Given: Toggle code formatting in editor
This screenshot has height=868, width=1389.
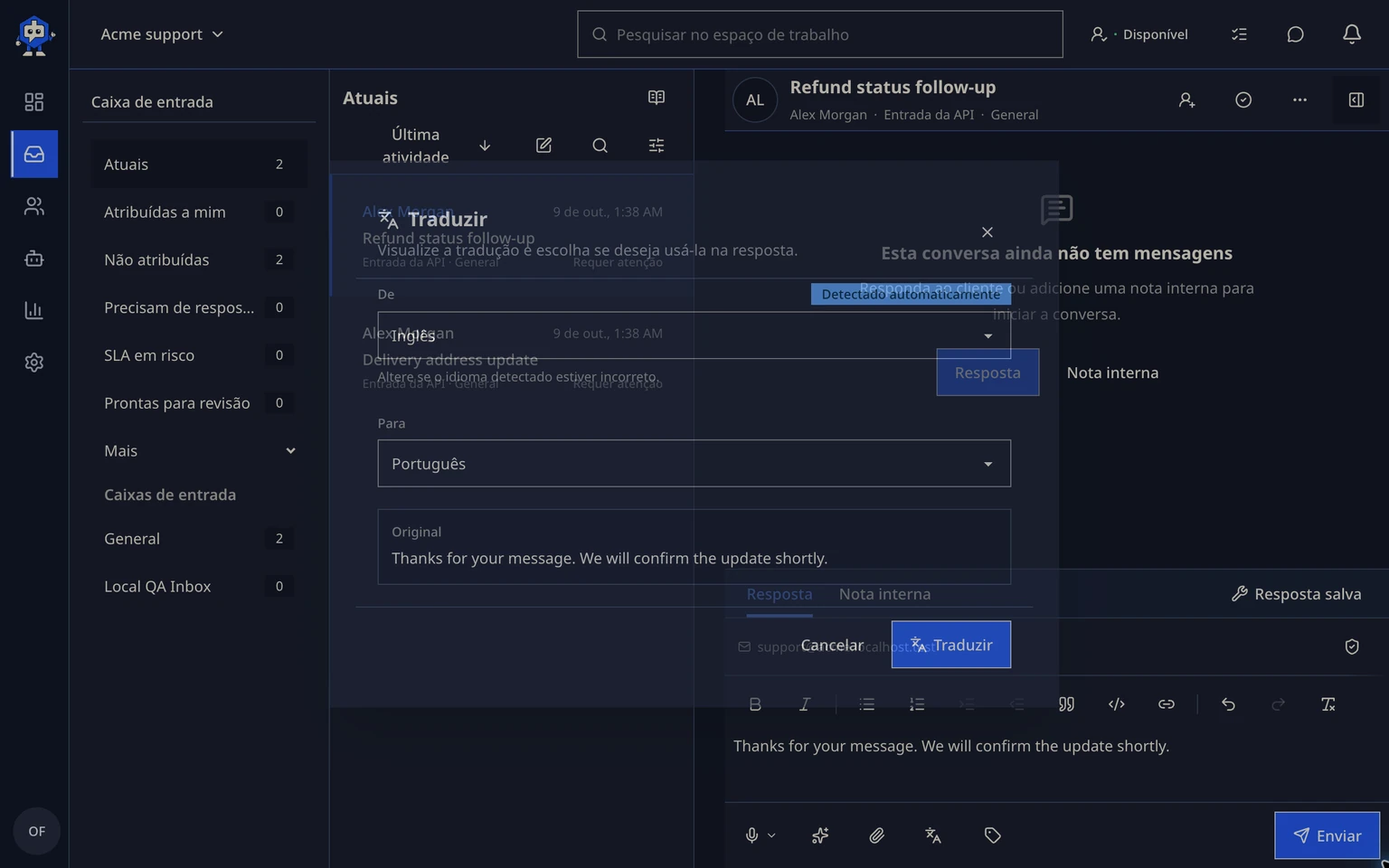Looking at the screenshot, I should click(x=1117, y=704).
